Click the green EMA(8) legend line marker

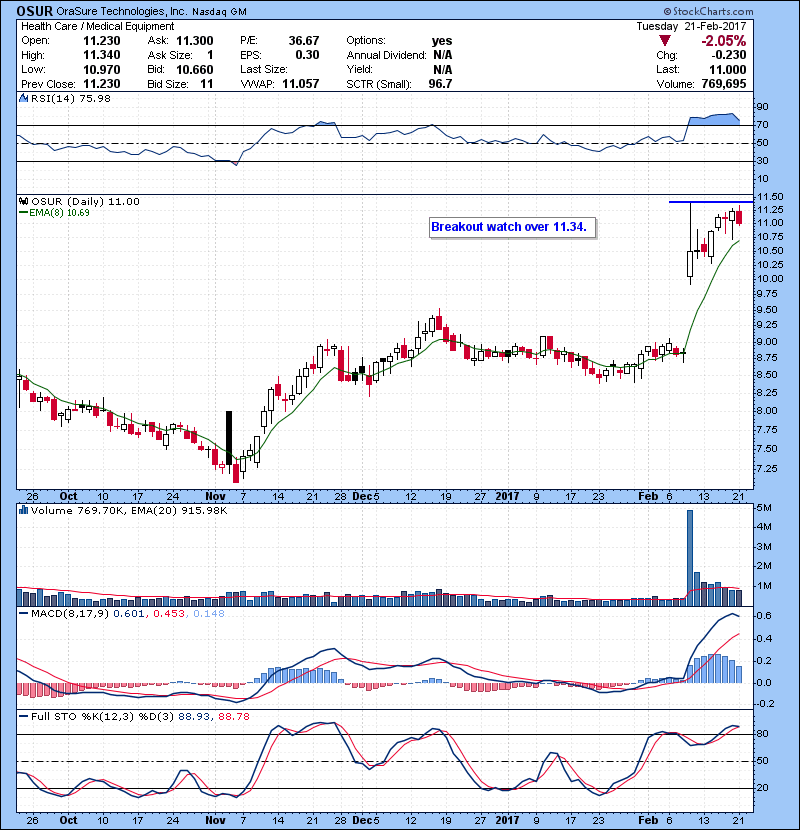pos(23,212)
